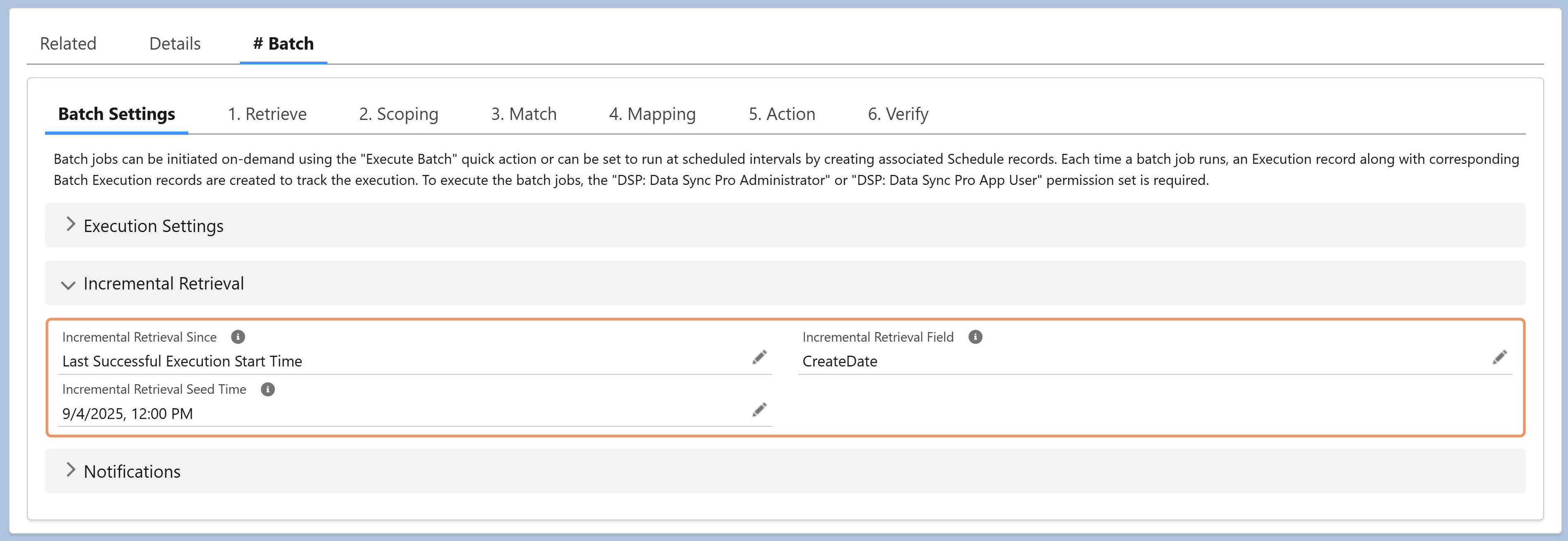1568x541 pixels.
Task: Expand the Notifications section
Action: point(785,472)
